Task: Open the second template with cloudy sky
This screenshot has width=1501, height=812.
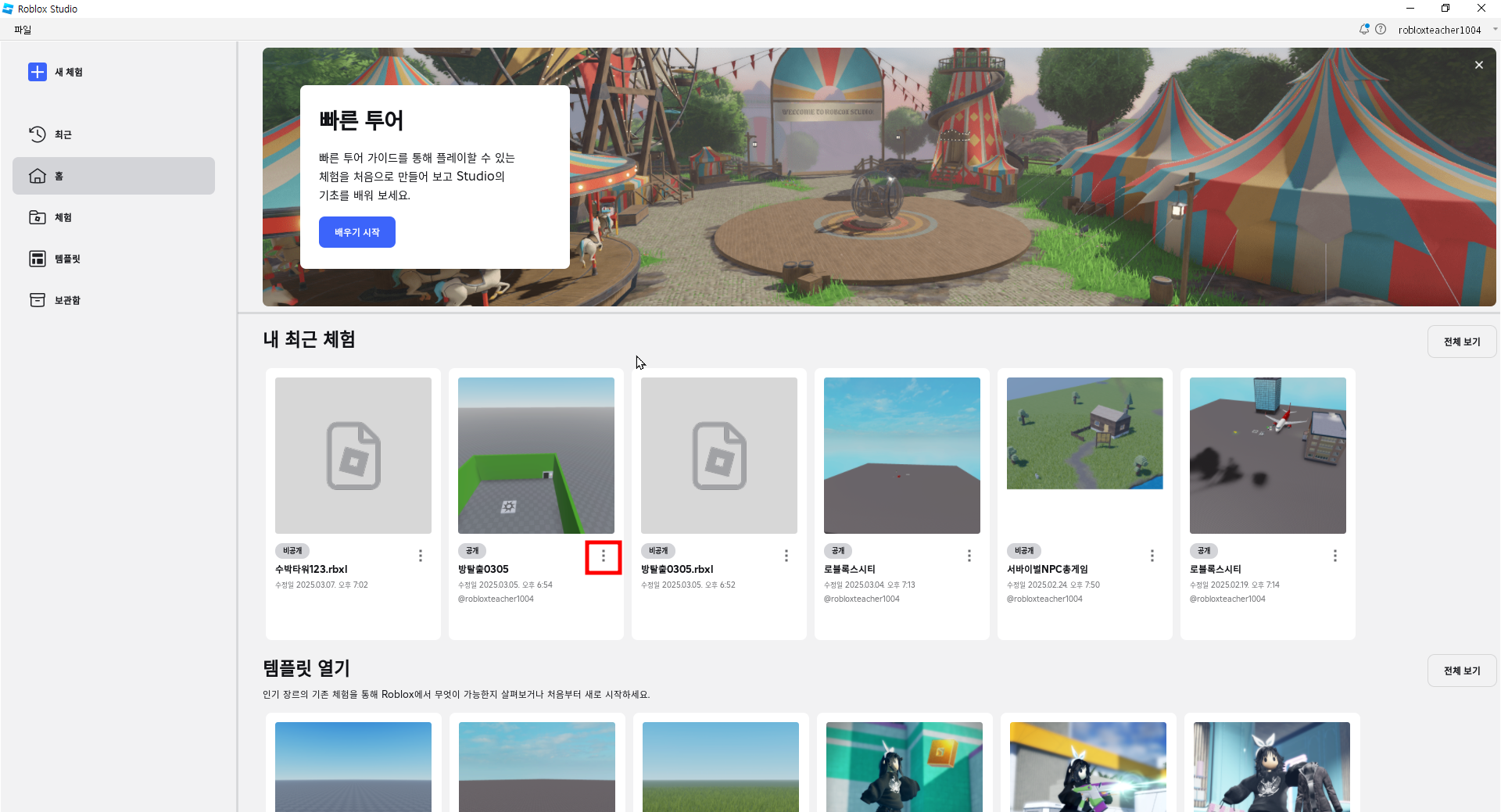Action: point(537,767)
